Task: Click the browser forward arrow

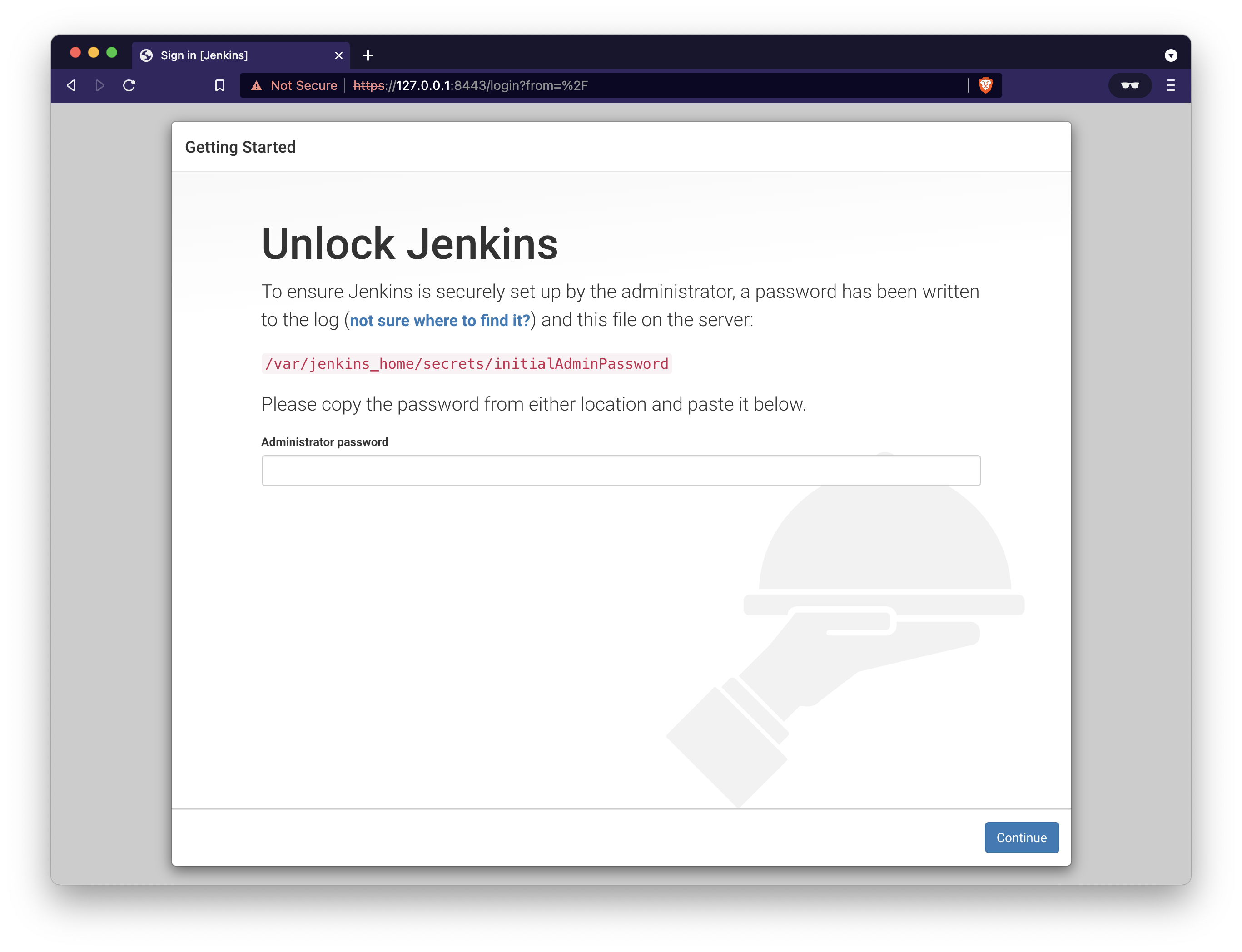Action: pyautogui.click(x=100, y=85)
